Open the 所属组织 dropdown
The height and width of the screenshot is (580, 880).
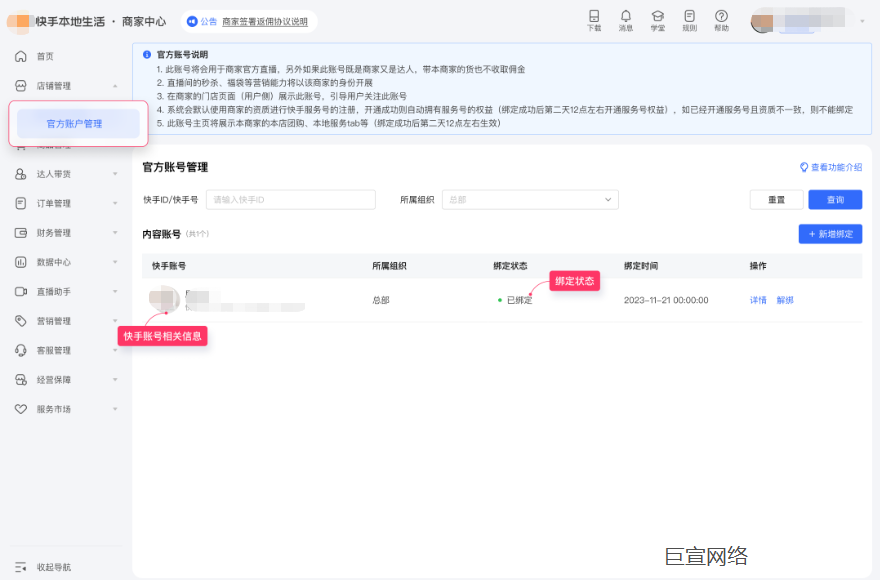click(x=530, y=200)
